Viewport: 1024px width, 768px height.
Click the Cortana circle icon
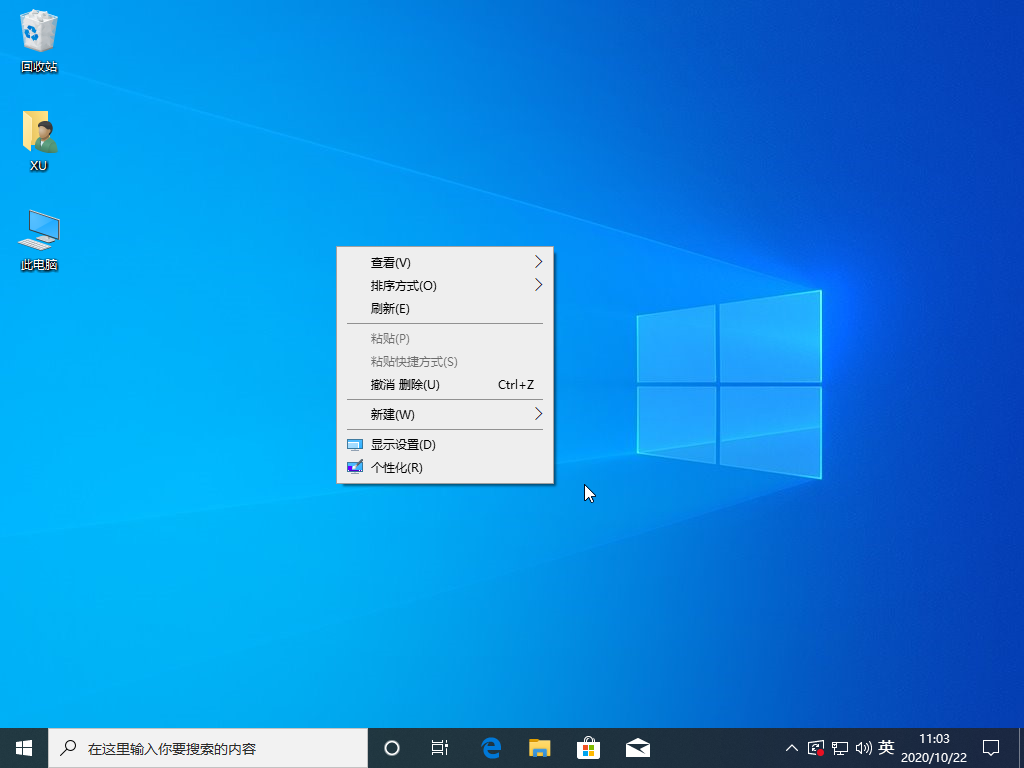(x=391, y=747)
